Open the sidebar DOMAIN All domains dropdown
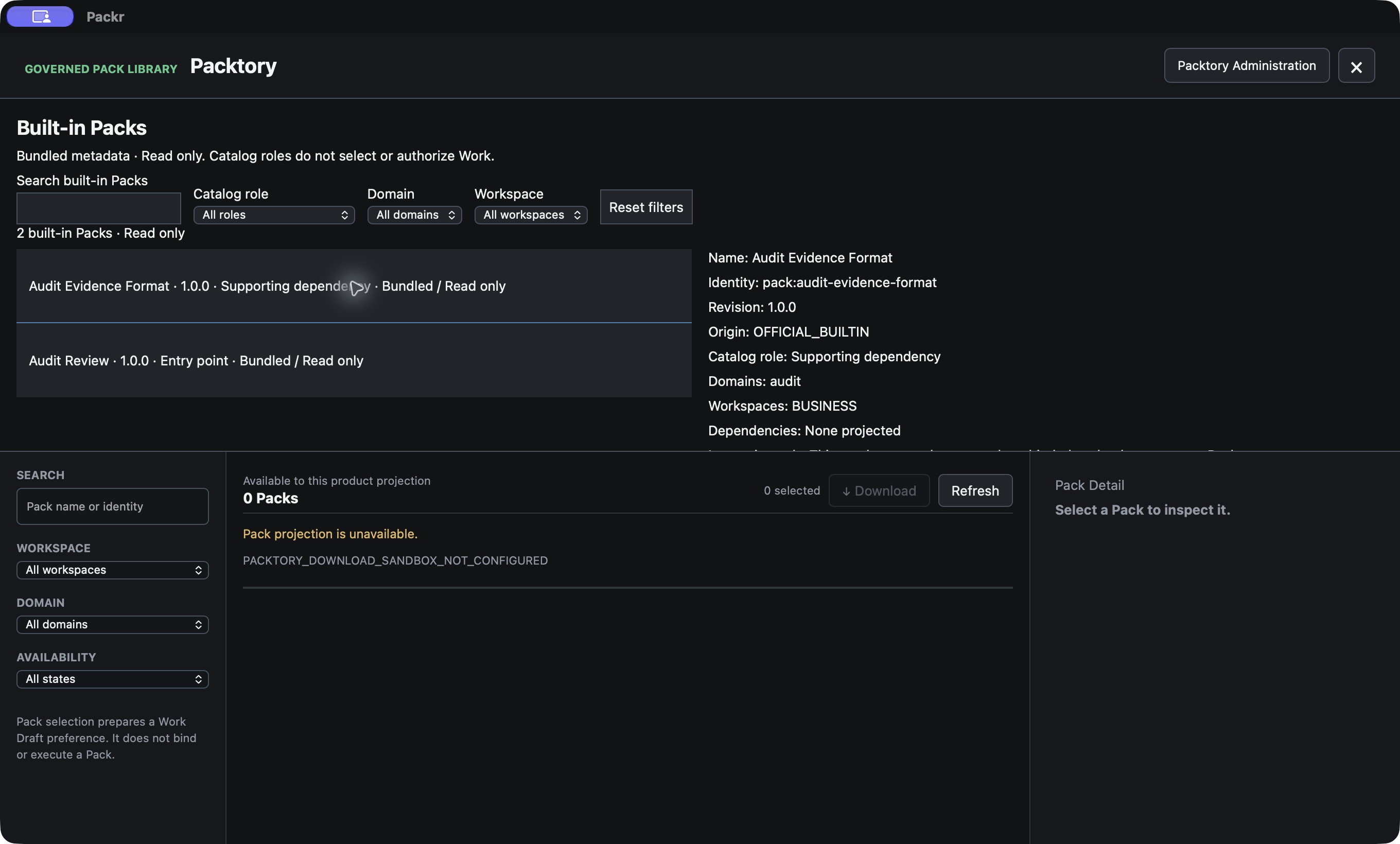1400x844 pixels. (113, 625)
